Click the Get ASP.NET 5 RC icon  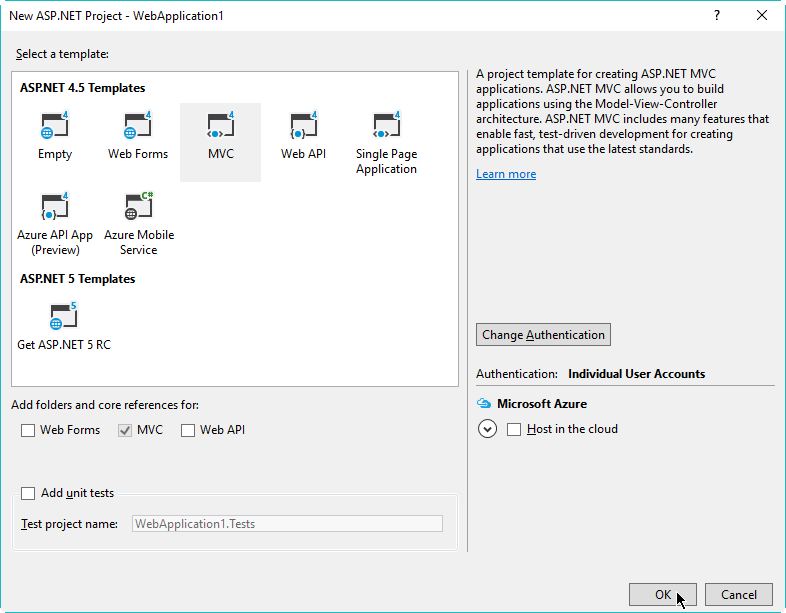pyautogui.click(x=64, y=316)
